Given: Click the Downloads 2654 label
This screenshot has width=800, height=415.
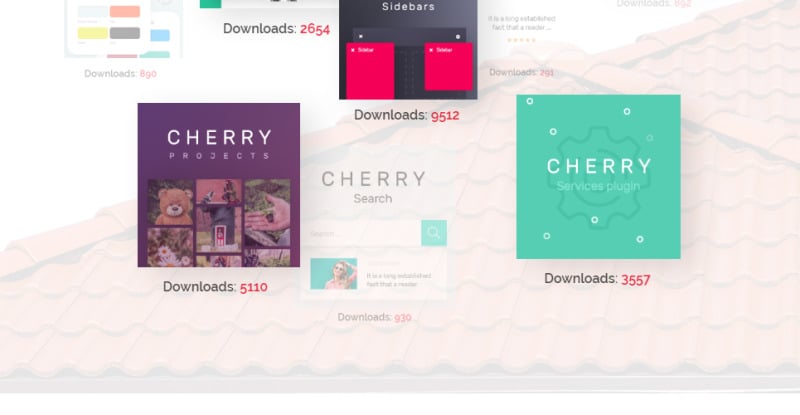Looking at the screenshot, I should coord(277,29).
